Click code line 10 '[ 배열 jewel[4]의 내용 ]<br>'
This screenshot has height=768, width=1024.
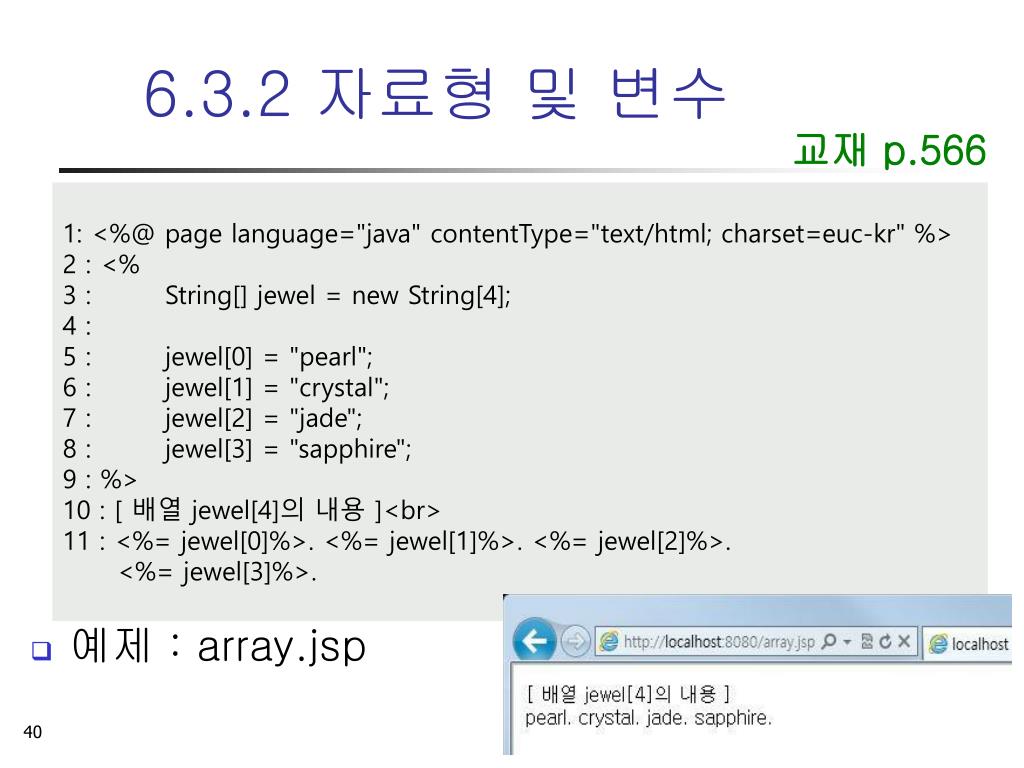tap(278, 510)
